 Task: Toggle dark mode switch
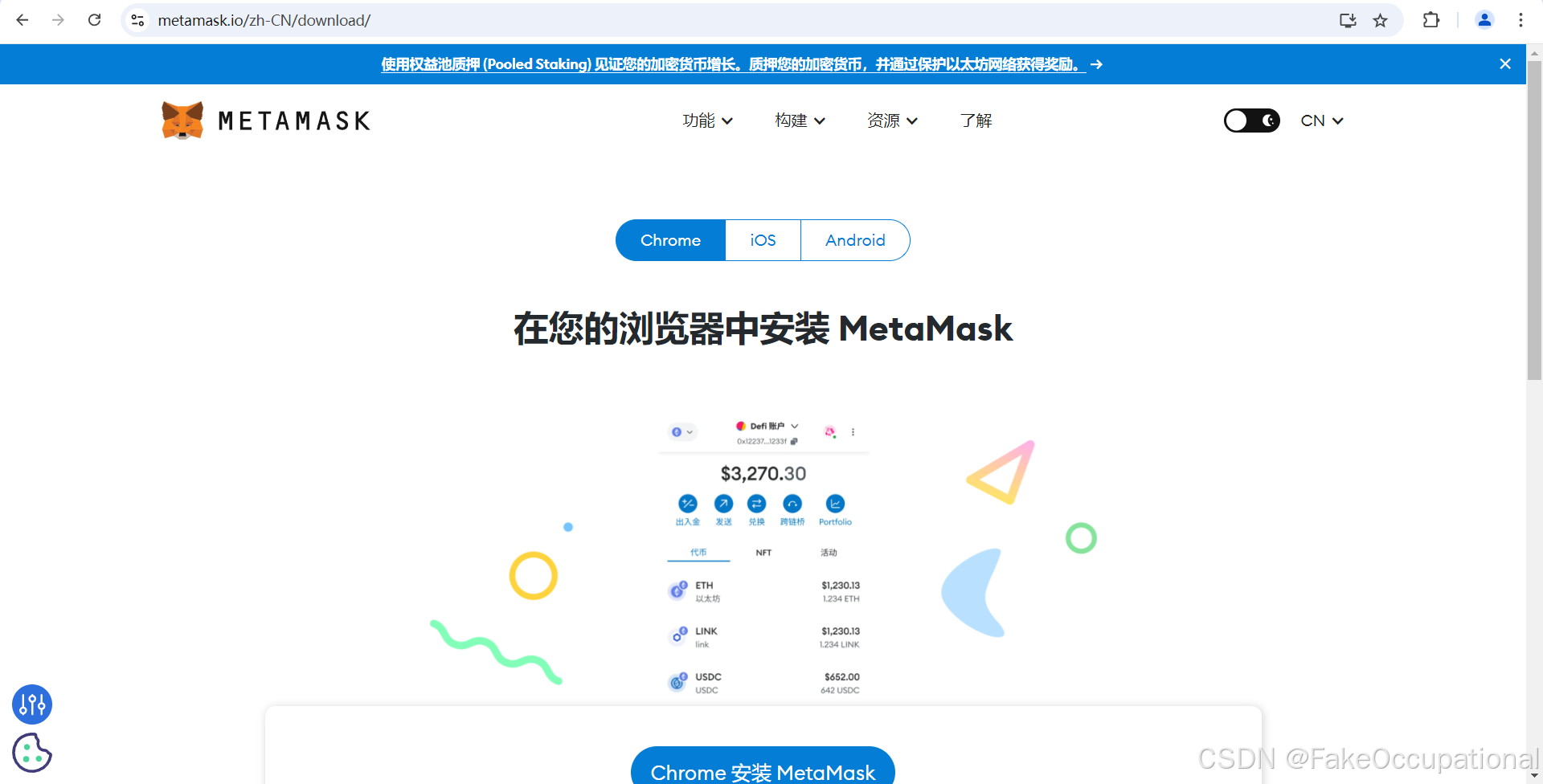(1251, 120)
